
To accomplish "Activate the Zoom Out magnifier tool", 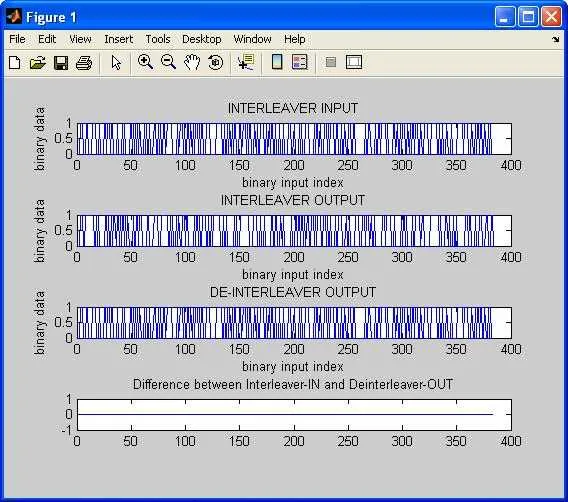I will pyautogui.click(x=168, y=62).
